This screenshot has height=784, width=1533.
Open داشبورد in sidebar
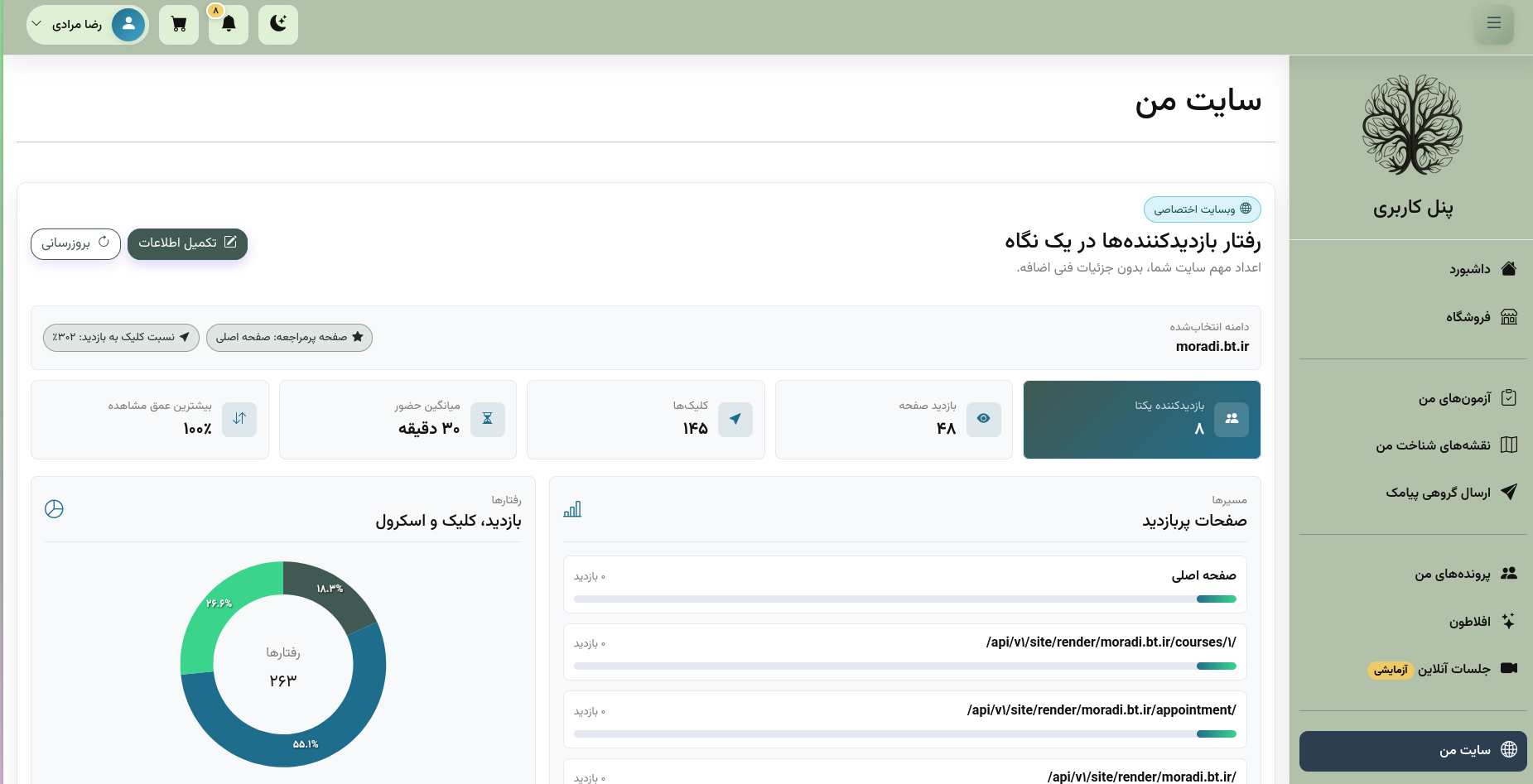point(1469,269)
